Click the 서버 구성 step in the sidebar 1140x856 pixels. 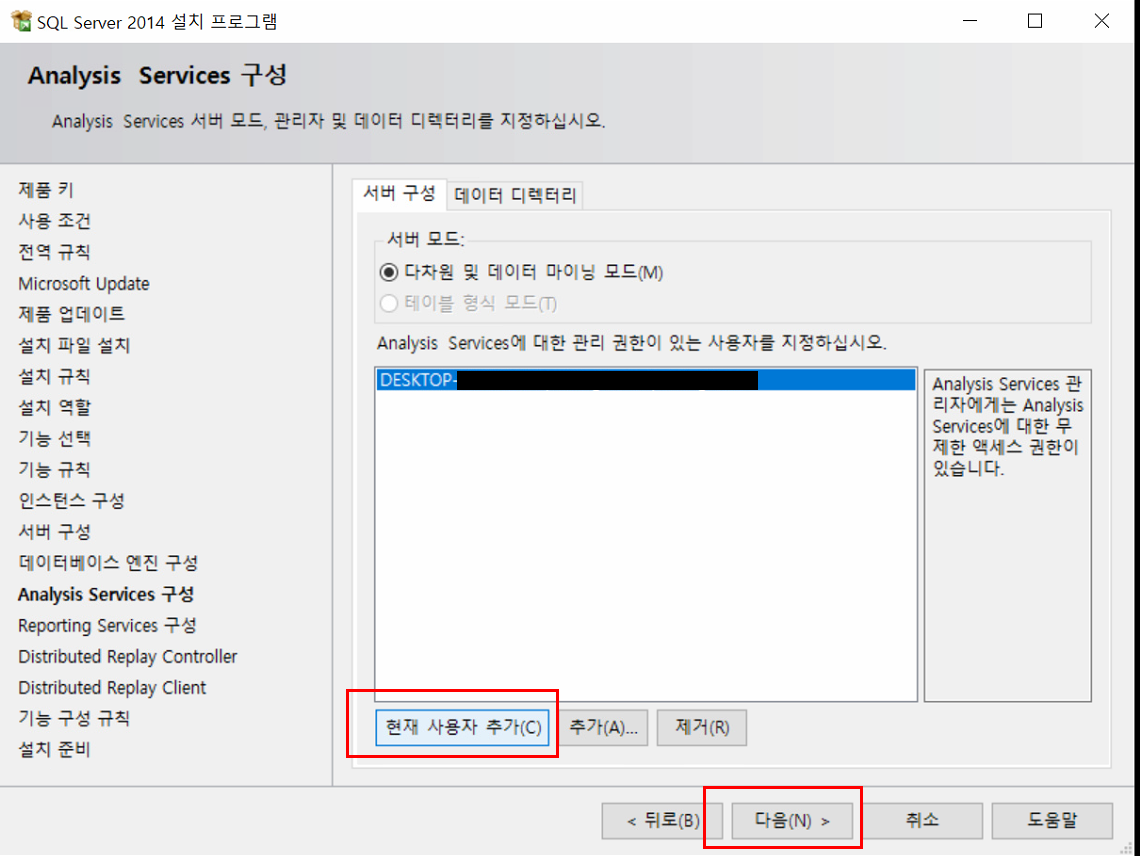pyautogui.click(x=55, y=532)
